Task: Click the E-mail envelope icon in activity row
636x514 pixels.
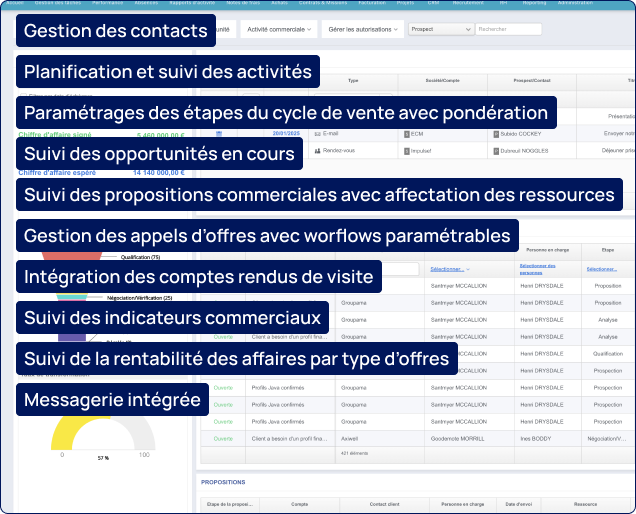Action: coord(317,133)
